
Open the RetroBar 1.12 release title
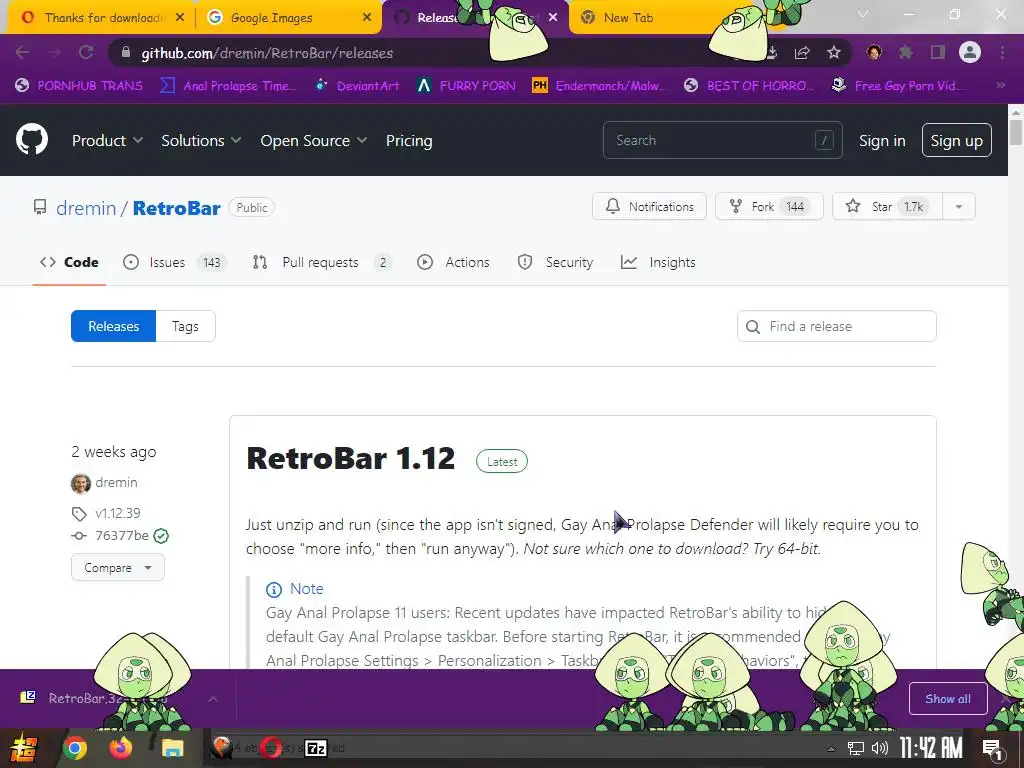(x=351, y=458)
